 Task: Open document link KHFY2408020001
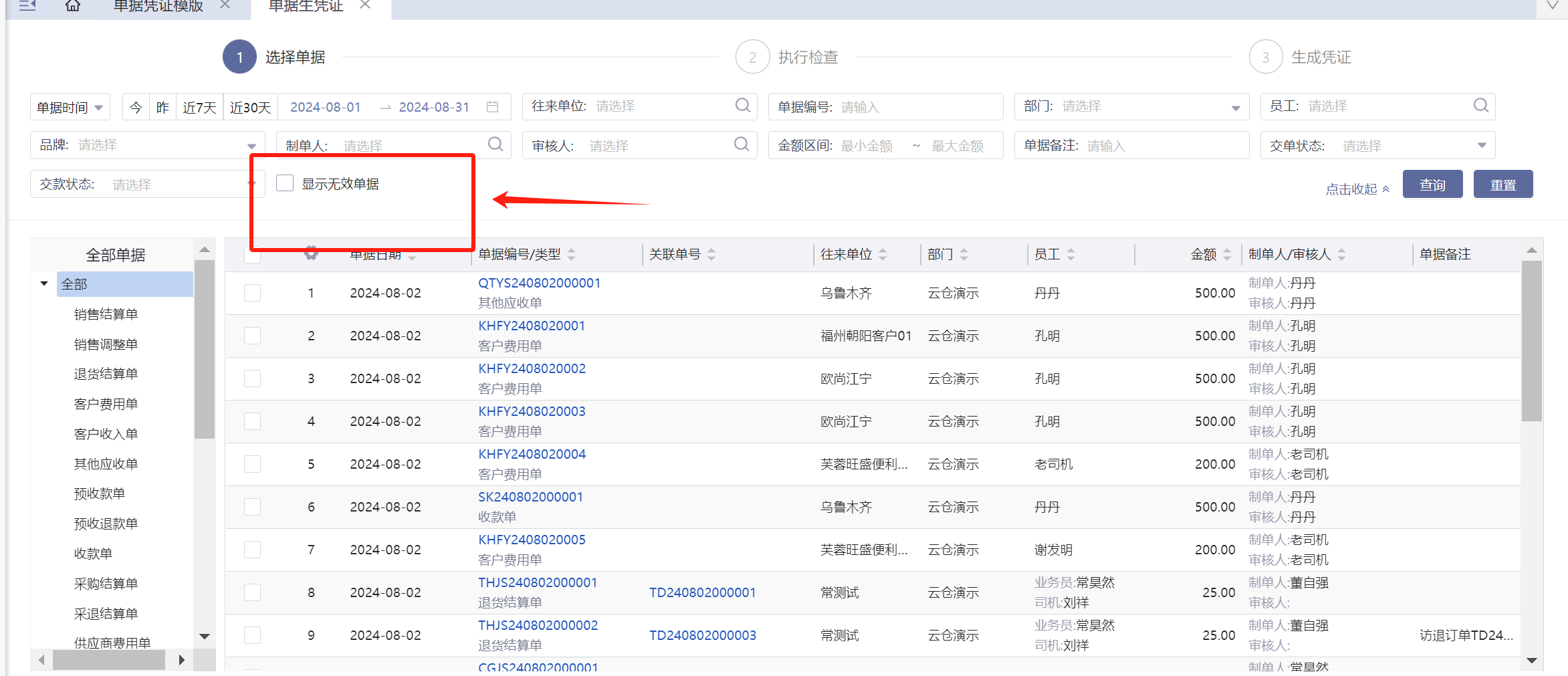[532, 326]
